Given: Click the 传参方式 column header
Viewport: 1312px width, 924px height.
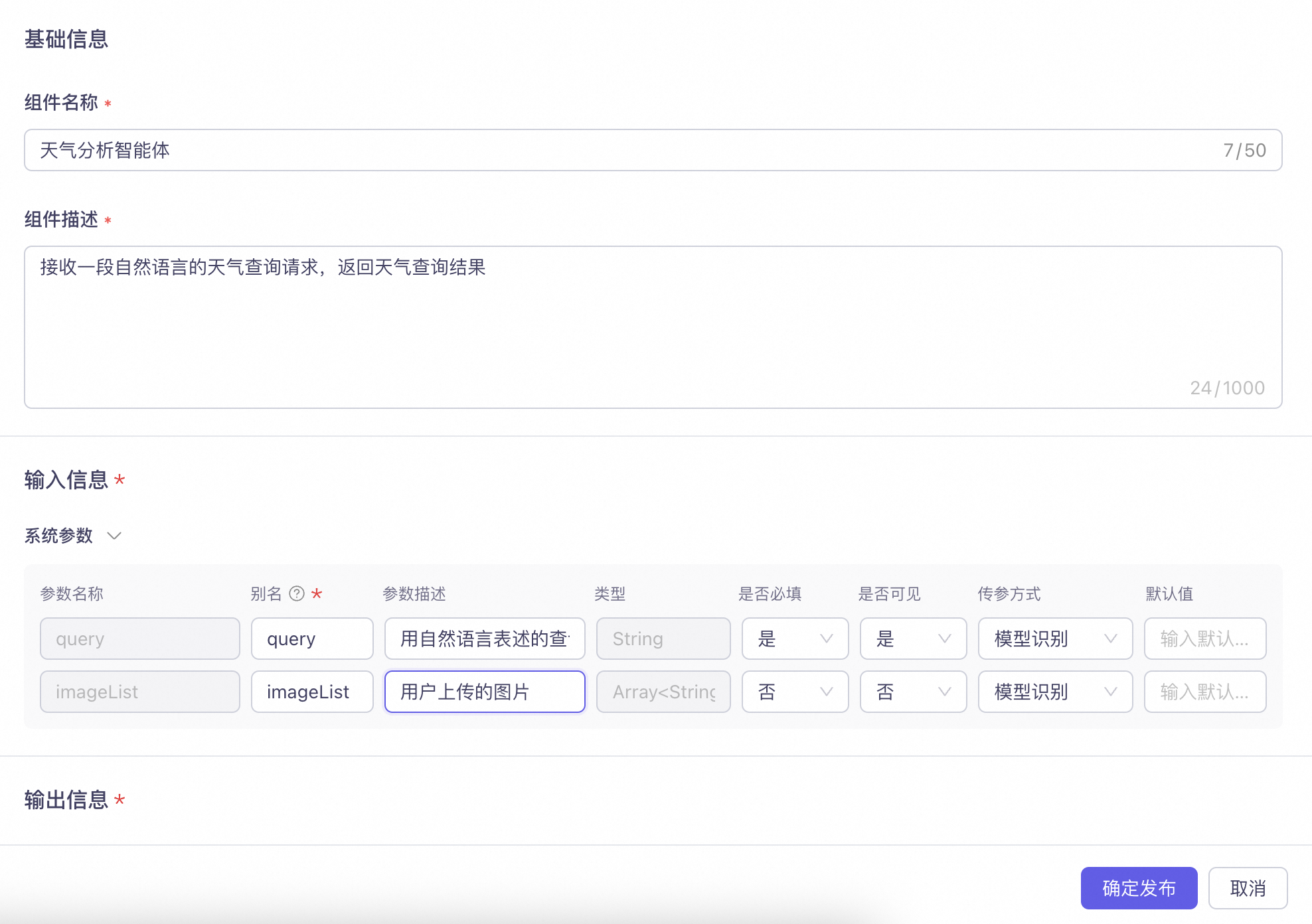Looking at the screenshot, I should click(x=1009, y=593).
